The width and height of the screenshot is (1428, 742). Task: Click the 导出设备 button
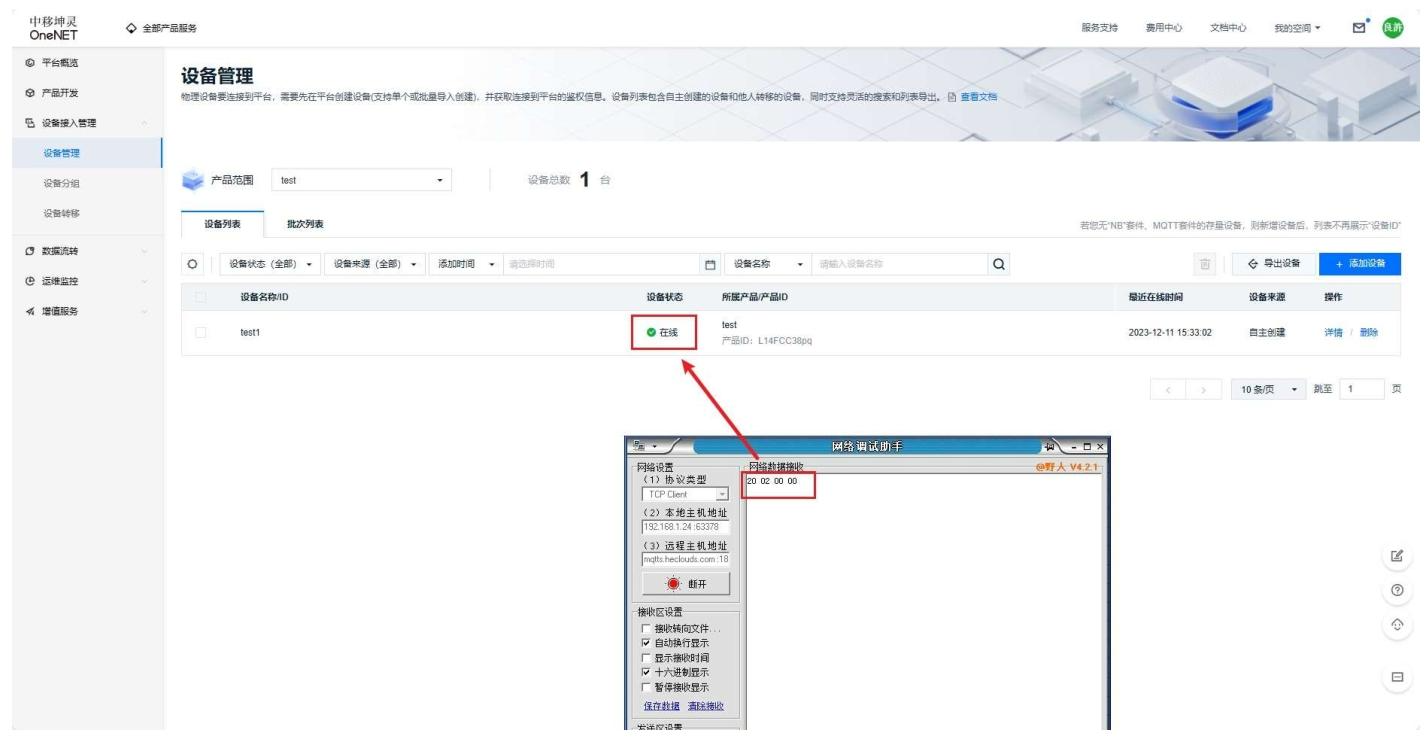[1273, 264]
